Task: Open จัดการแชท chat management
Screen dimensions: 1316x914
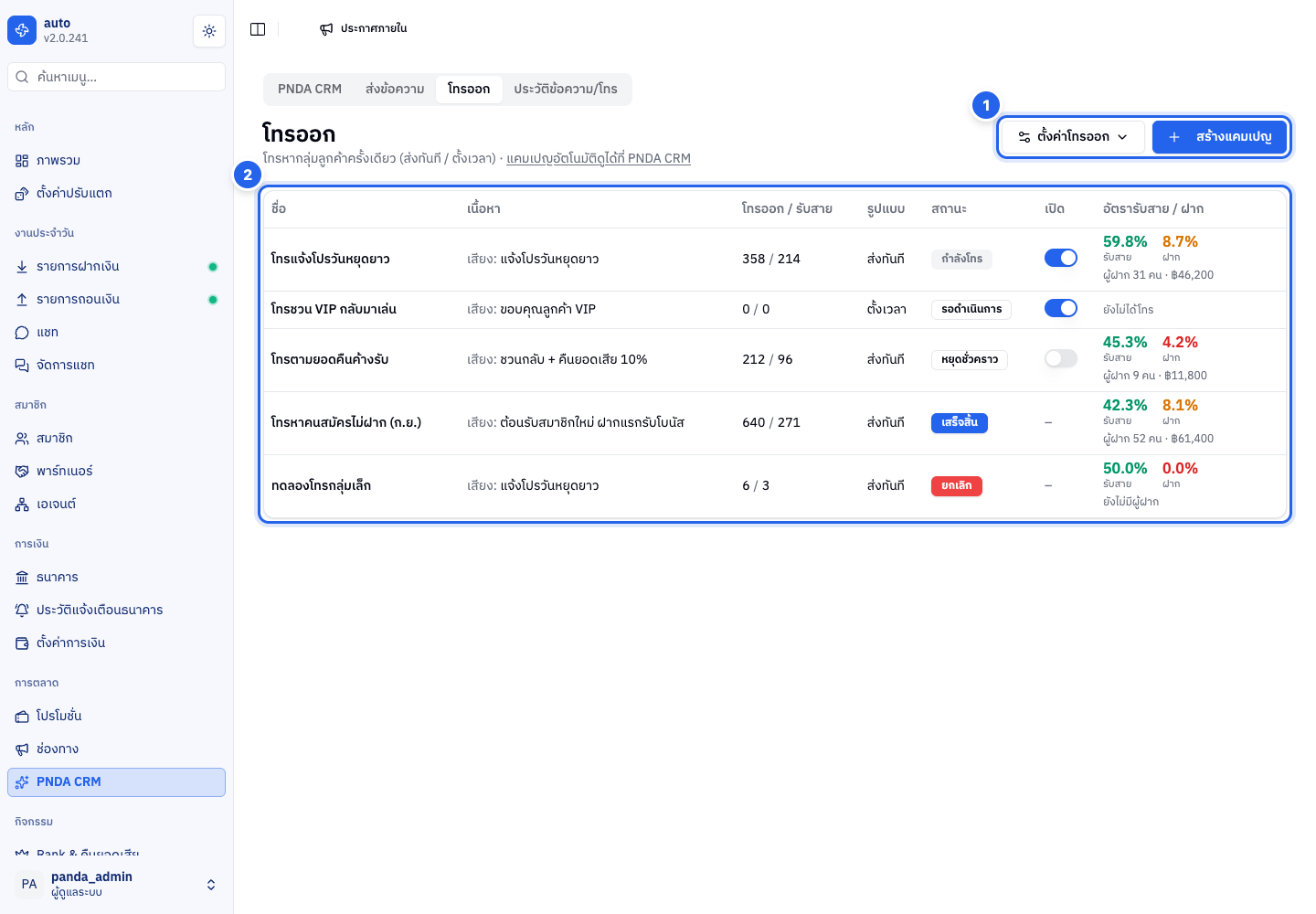Action: pos(116,366)
